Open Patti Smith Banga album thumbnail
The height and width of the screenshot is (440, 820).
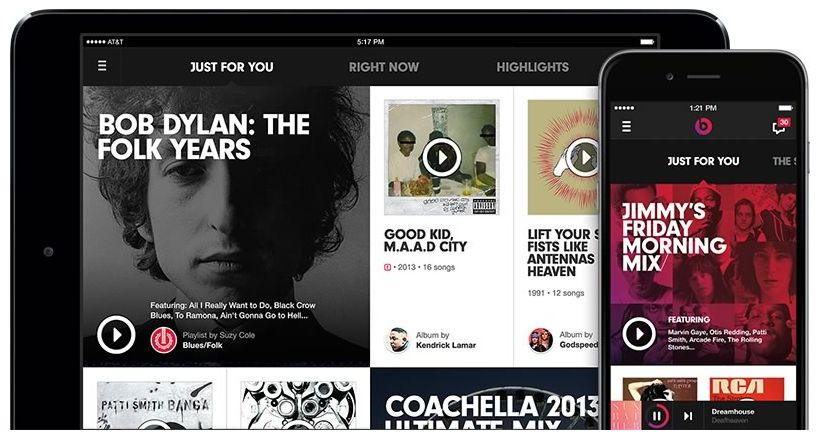pos(155,405)
